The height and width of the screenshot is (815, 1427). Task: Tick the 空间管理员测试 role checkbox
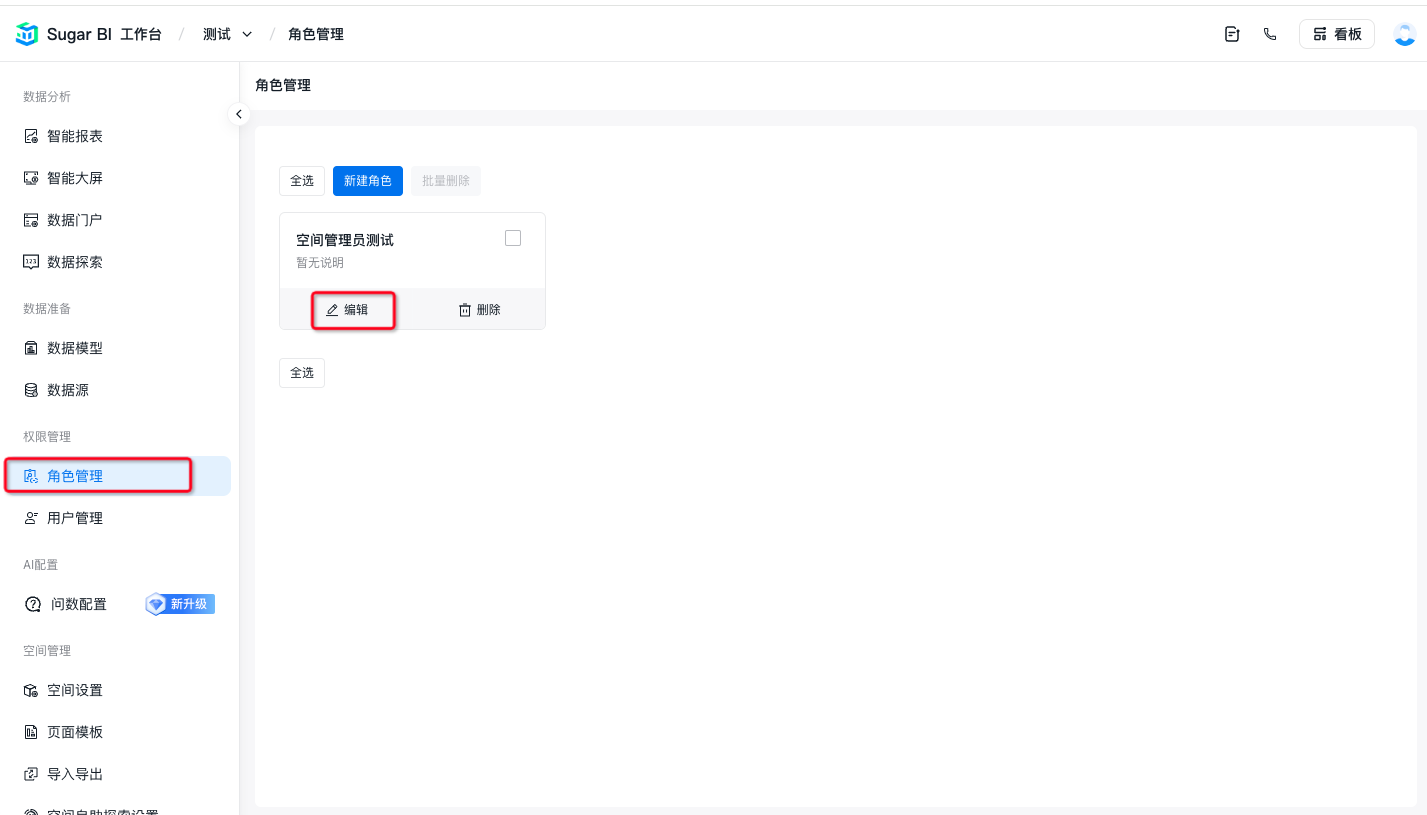513,238
